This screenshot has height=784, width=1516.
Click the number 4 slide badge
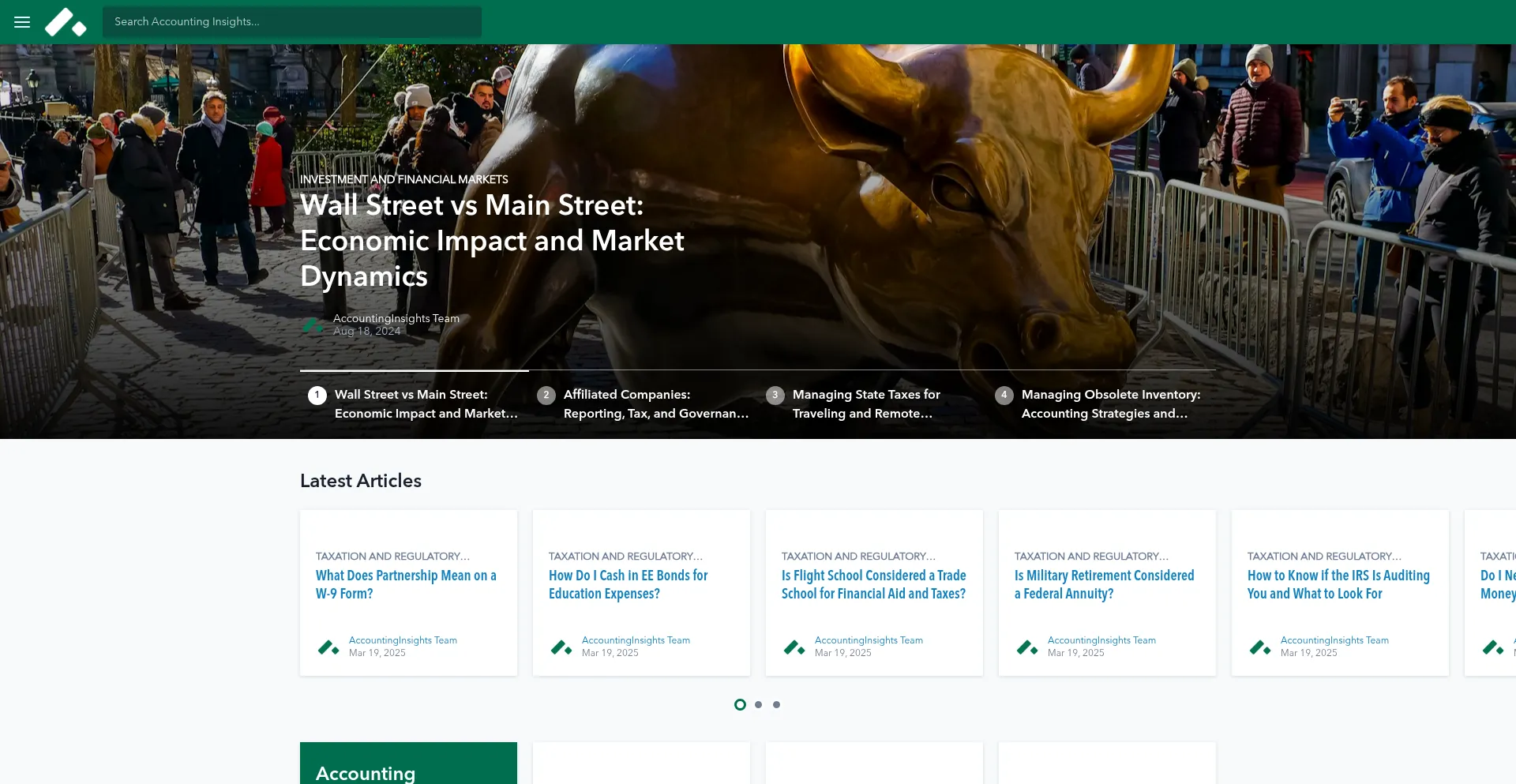tap(1004, 395)
